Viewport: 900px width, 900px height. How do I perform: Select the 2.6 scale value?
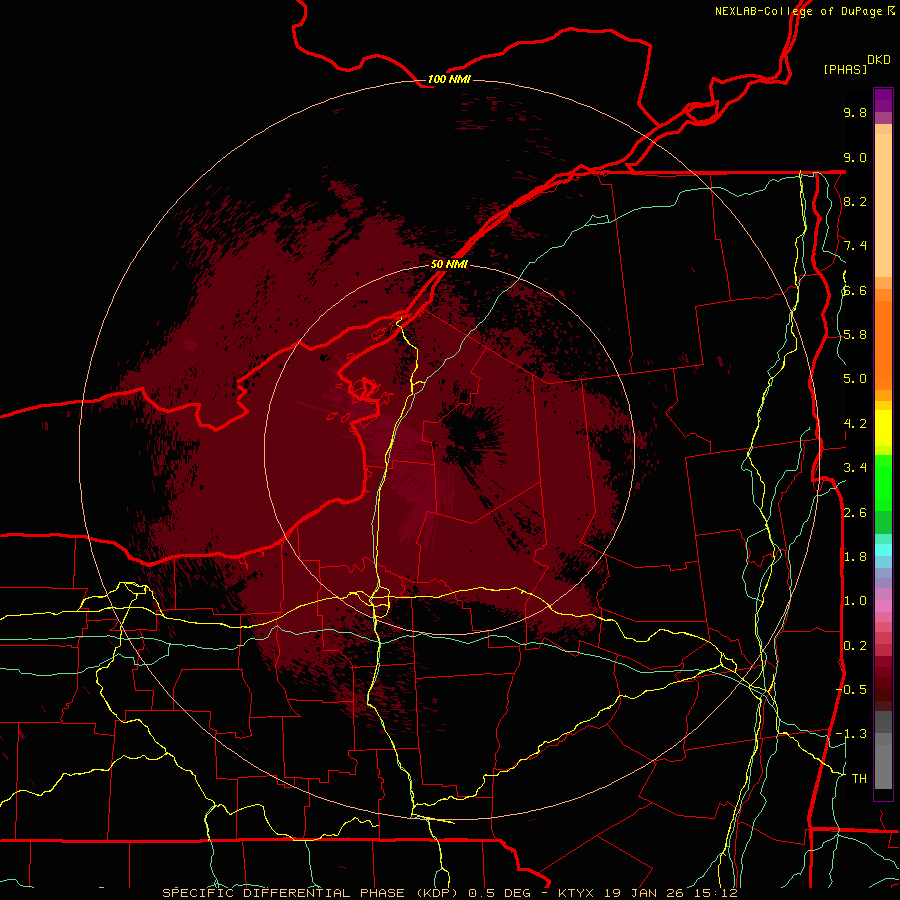855,513
